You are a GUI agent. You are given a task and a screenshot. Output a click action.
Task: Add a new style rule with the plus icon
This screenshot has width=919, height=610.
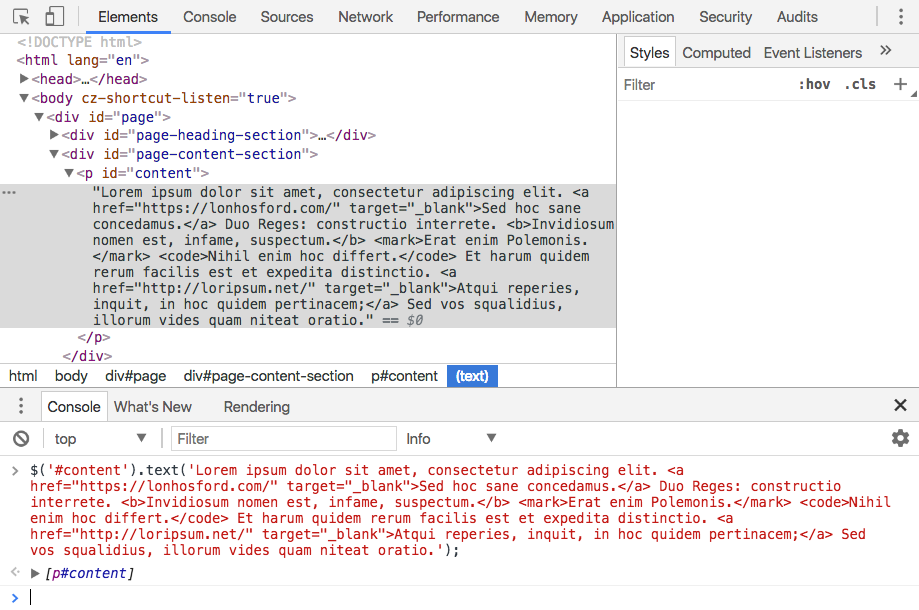pos(900,84)
